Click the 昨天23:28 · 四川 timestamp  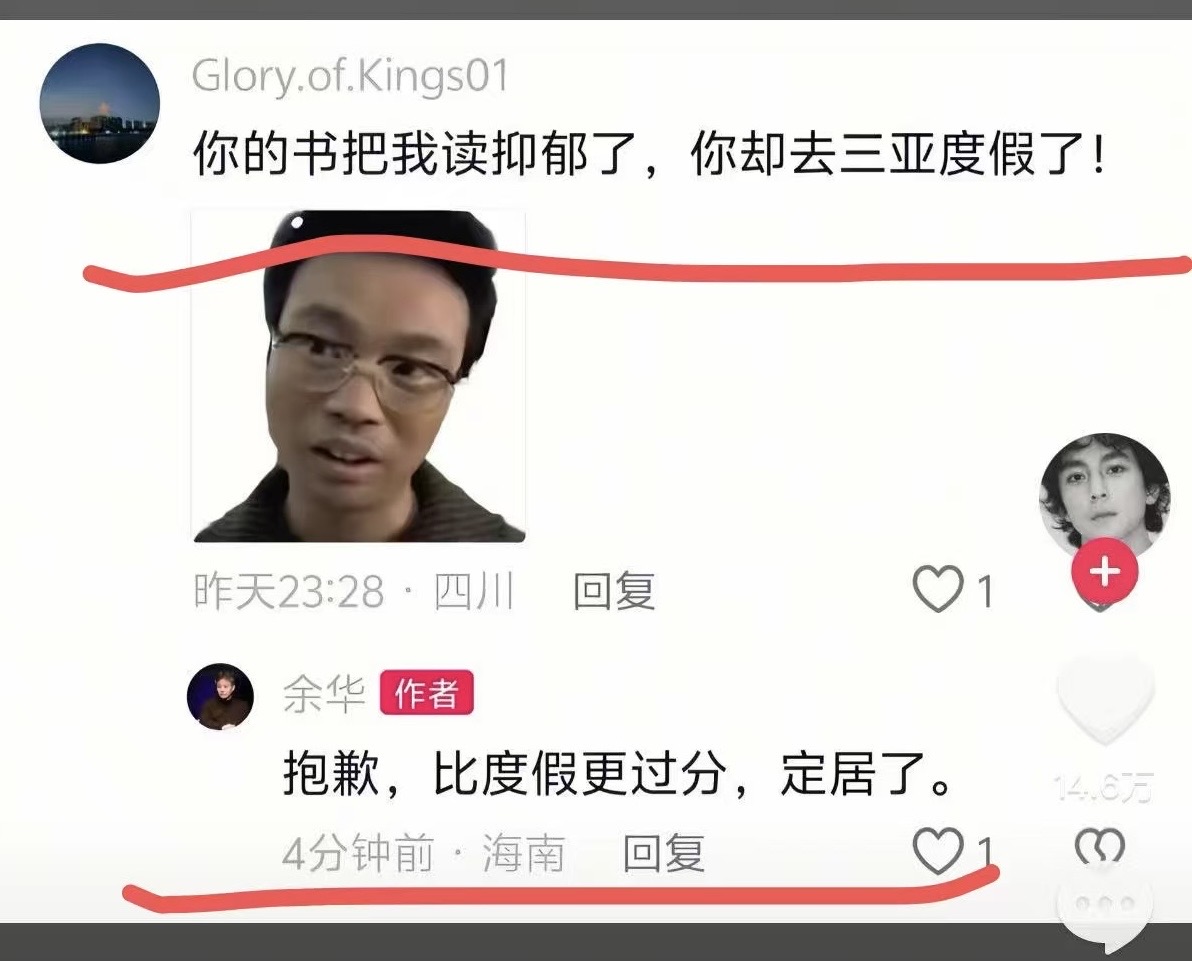(x=354, y=591)
